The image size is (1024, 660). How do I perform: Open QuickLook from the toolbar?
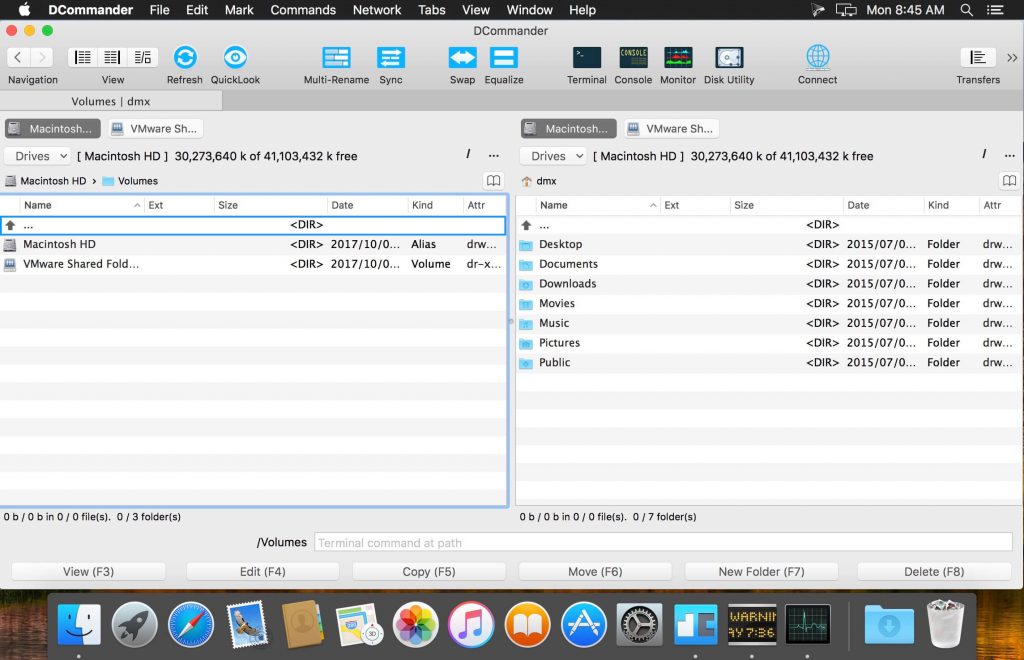(x=235, y=57)
